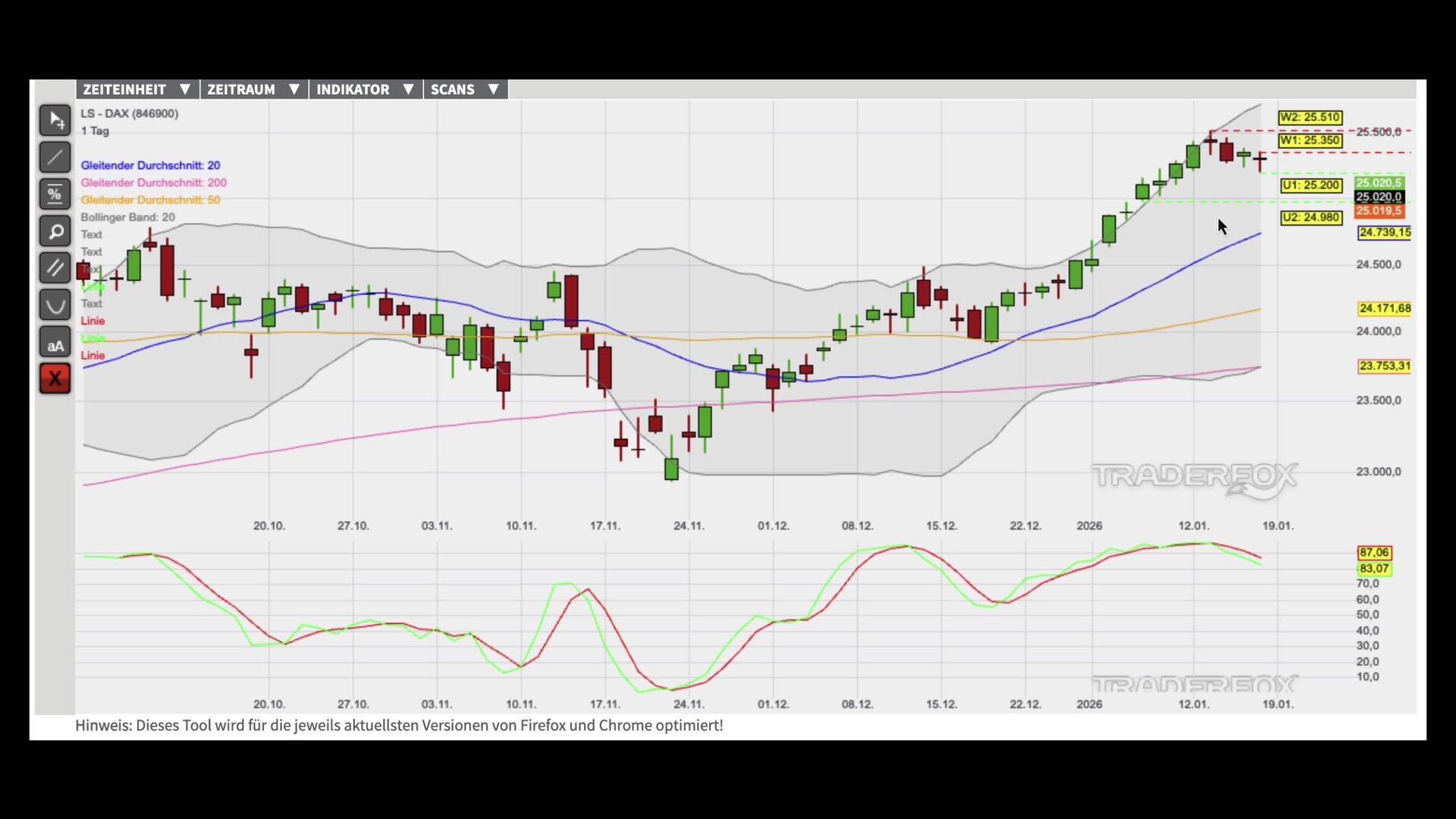Image resolution: width=1456 pixels, height=819 pixels.
Task: Click the W2: 25.510 level label
Action: 1310,118
